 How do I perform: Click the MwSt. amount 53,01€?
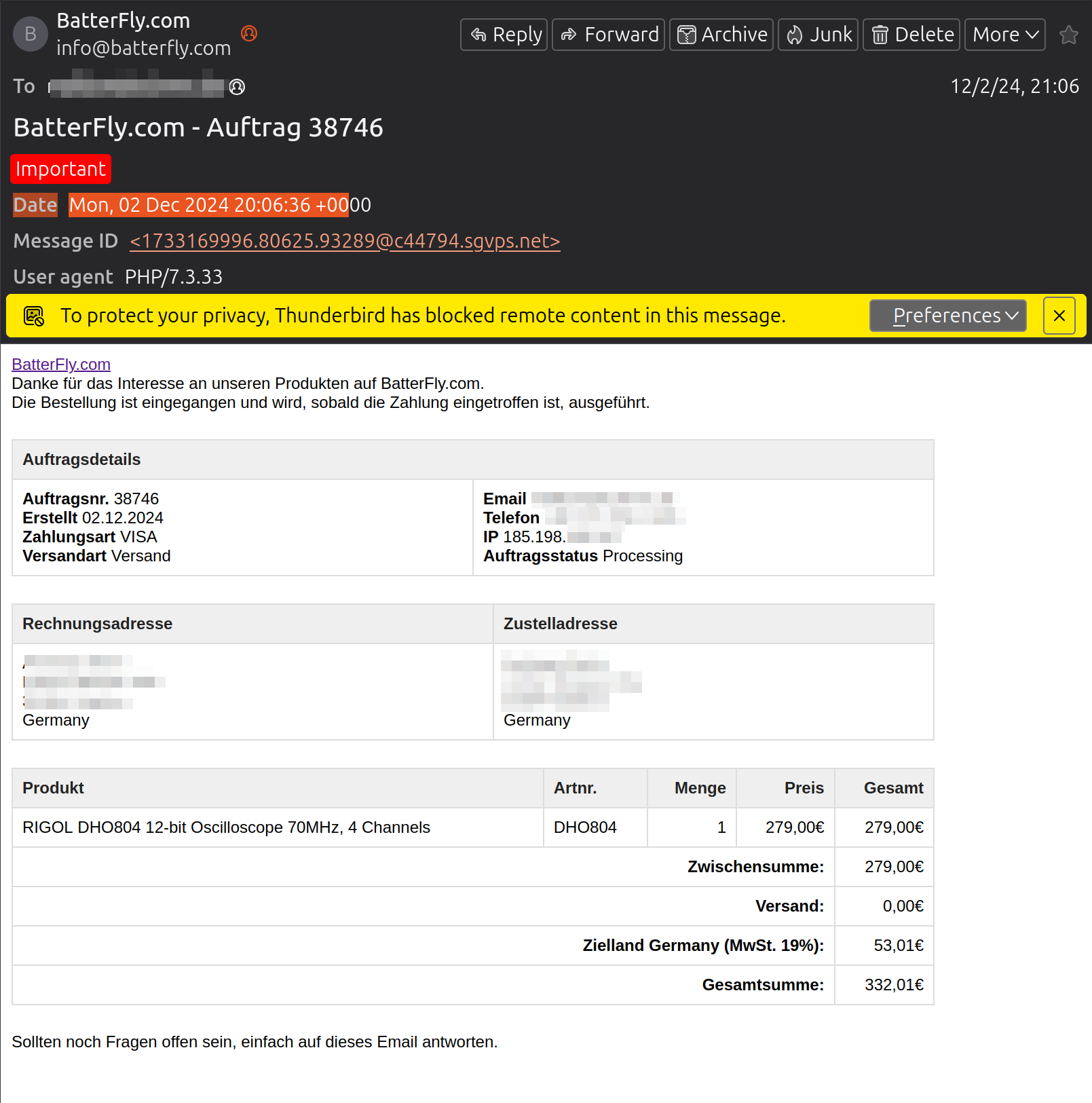click(899, 946)
